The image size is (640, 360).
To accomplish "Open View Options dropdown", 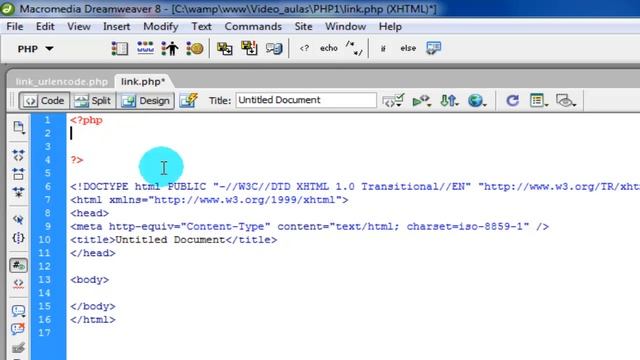I will [x=538, y=100].
